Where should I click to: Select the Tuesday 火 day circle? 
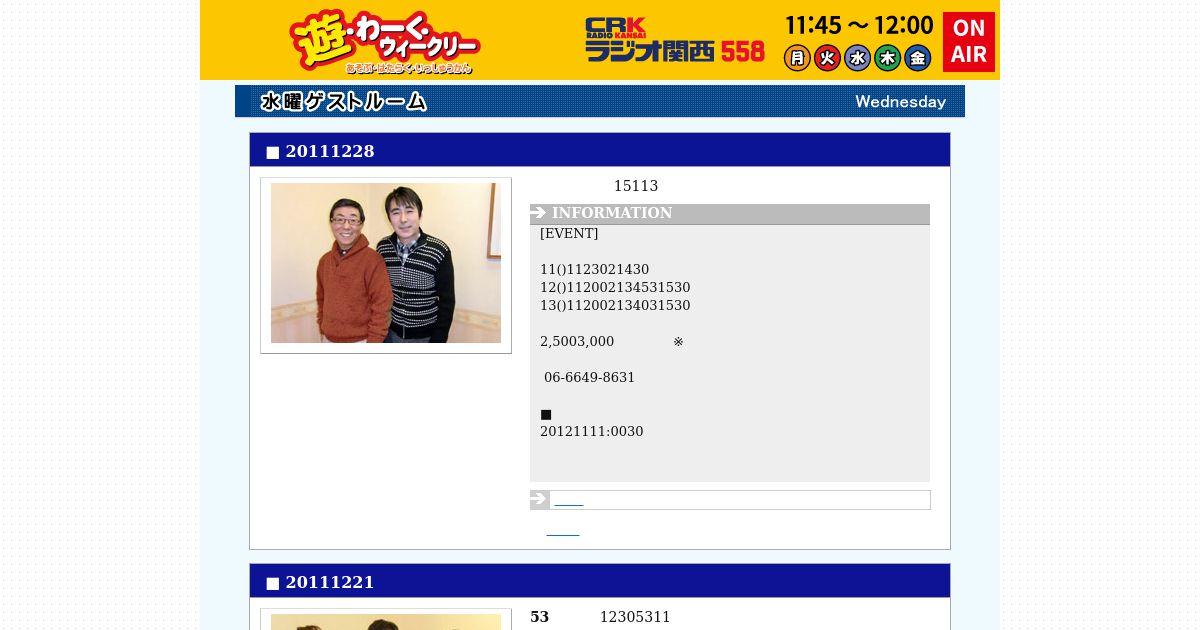coord(827,58)
